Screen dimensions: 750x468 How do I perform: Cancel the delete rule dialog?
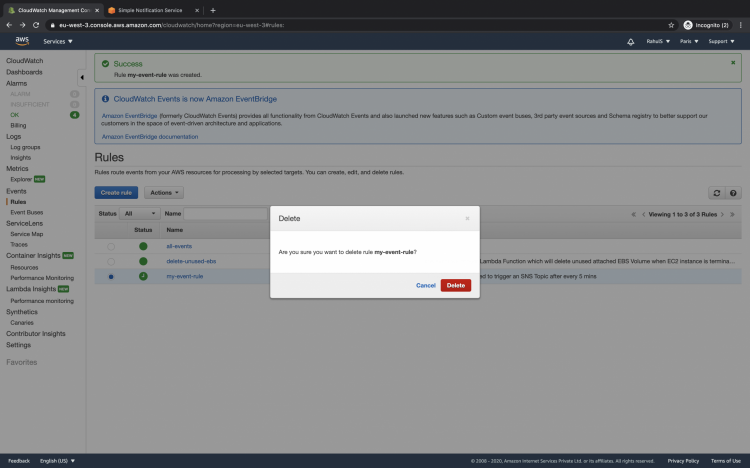point(425,285)
